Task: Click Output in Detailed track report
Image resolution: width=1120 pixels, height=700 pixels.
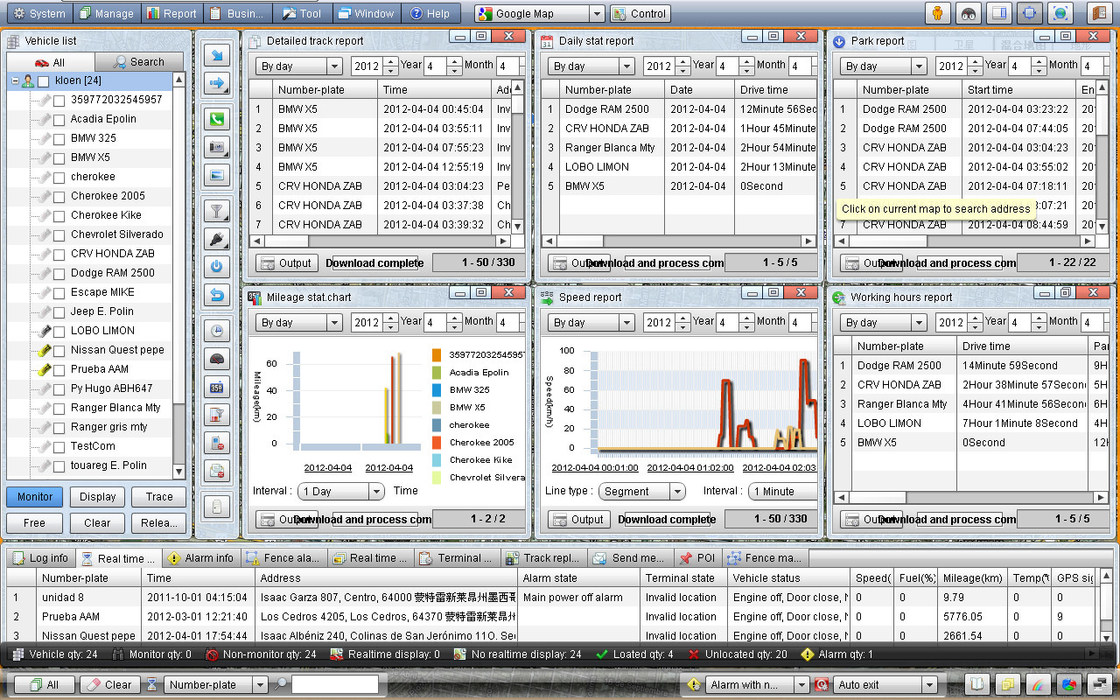Action: 286,263
